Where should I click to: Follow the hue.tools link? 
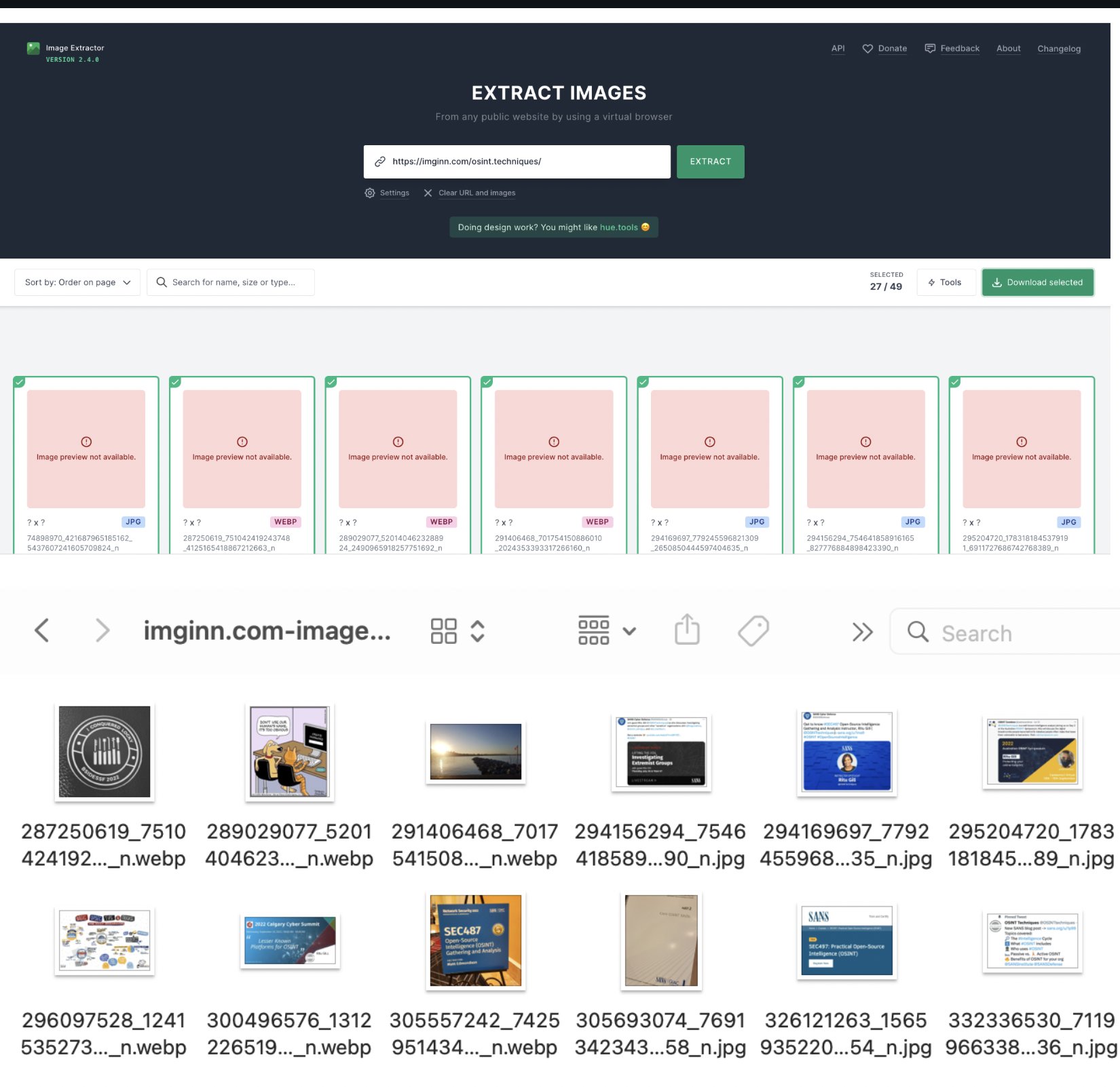pyautogui.click(x=620, y=227)
